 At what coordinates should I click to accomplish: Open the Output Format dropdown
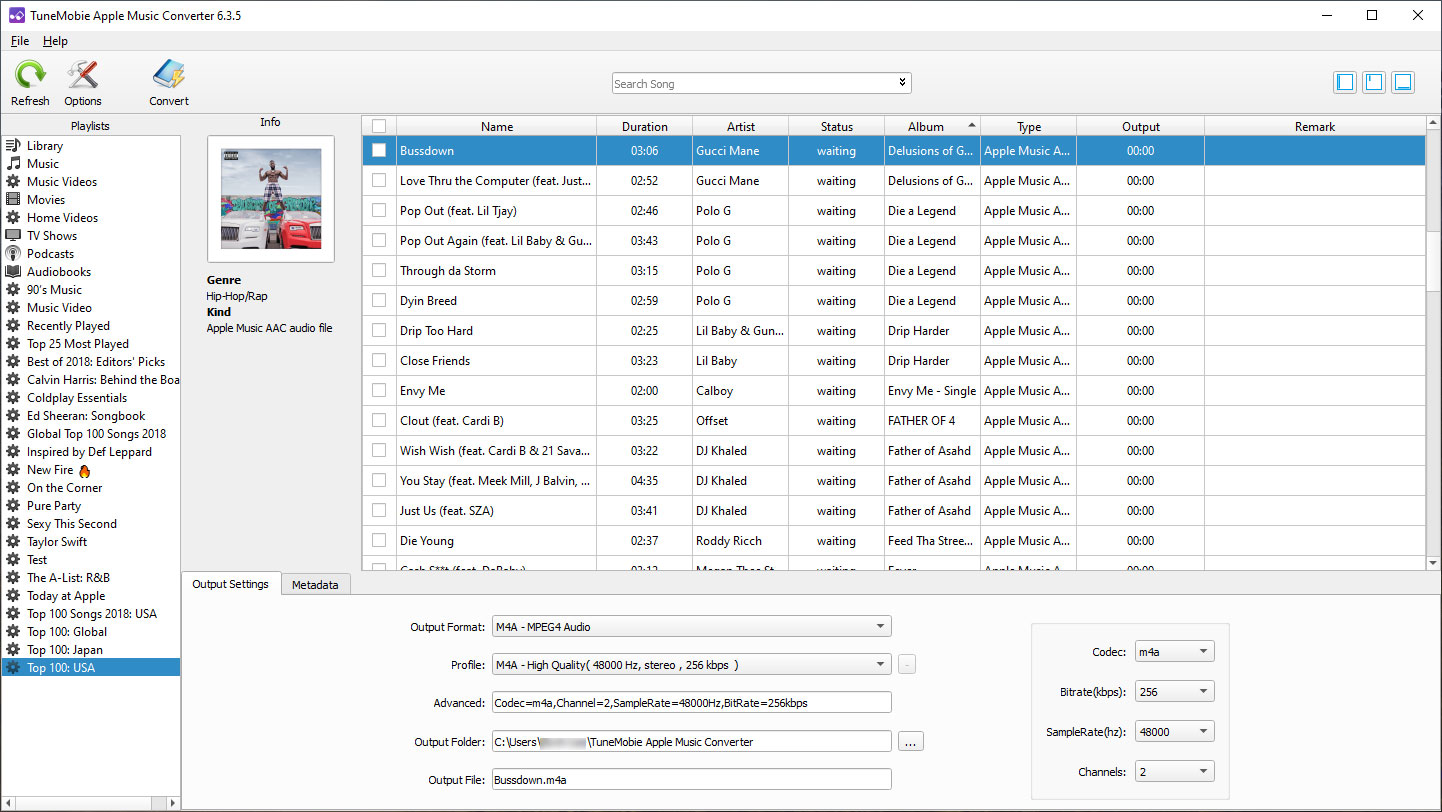point(691,627)
